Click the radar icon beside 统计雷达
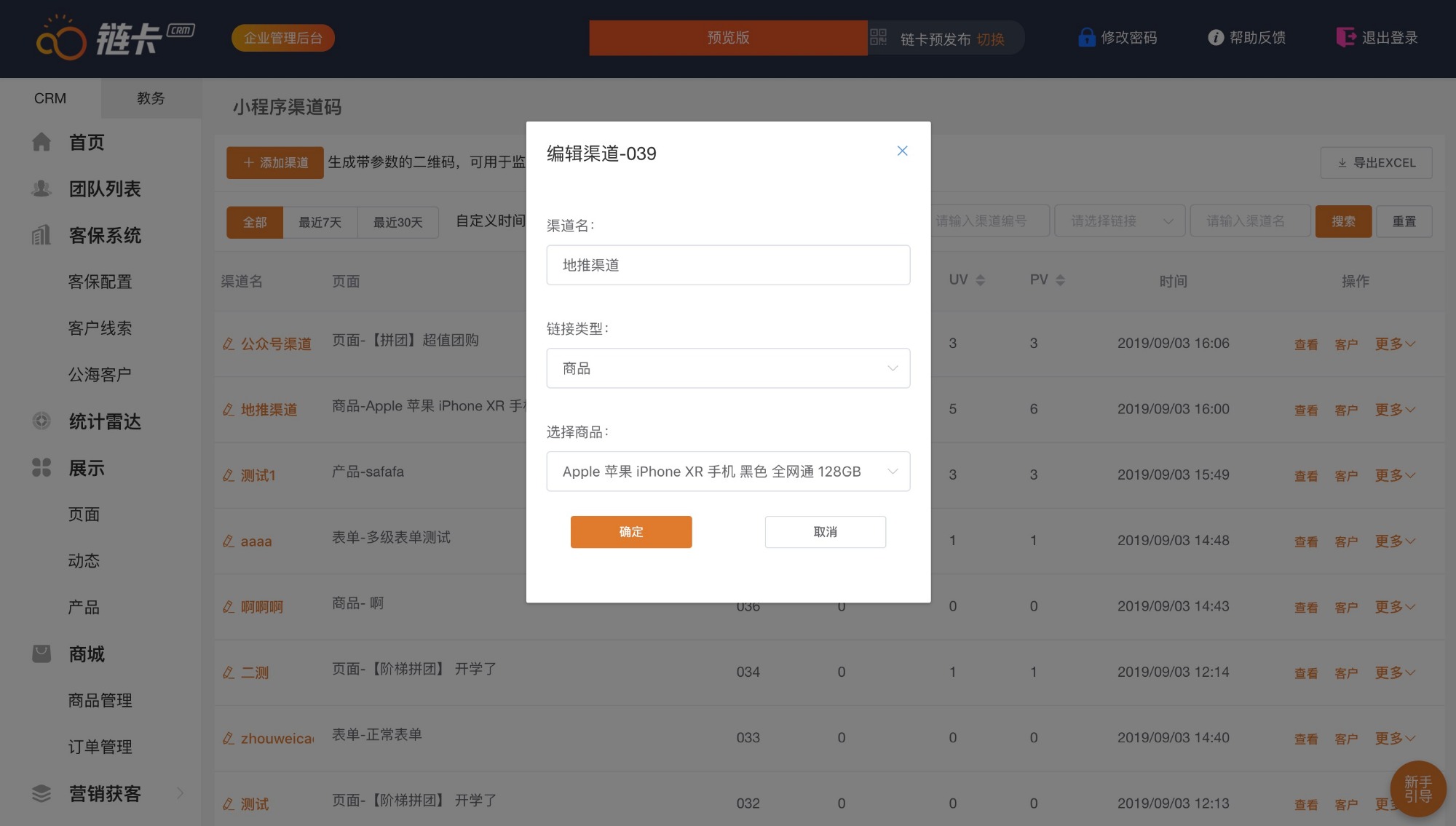The height and width of the screenshot is (826, 1456). pyautogui.click(x=41, y=421)
